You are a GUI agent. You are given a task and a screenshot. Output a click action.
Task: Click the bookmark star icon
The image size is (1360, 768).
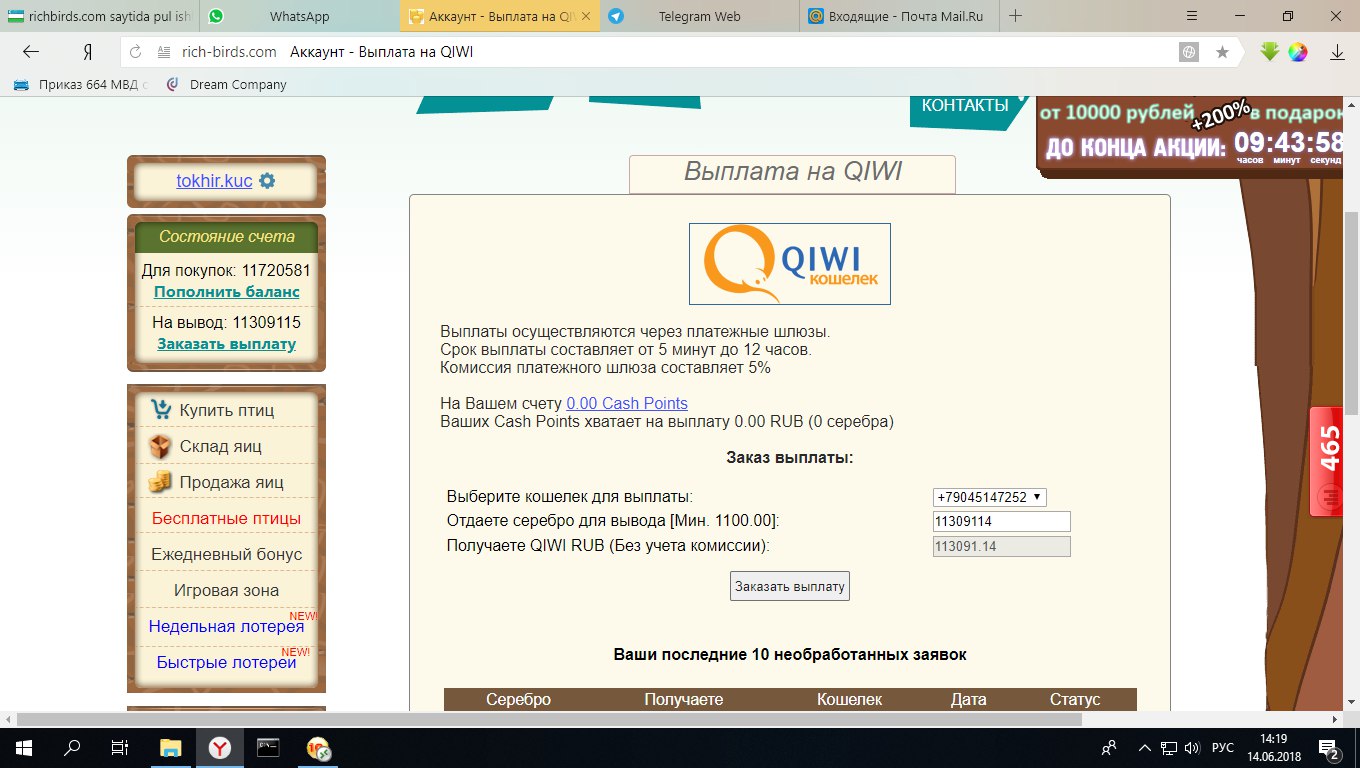pyautogui.click(x=1222, y=52)
